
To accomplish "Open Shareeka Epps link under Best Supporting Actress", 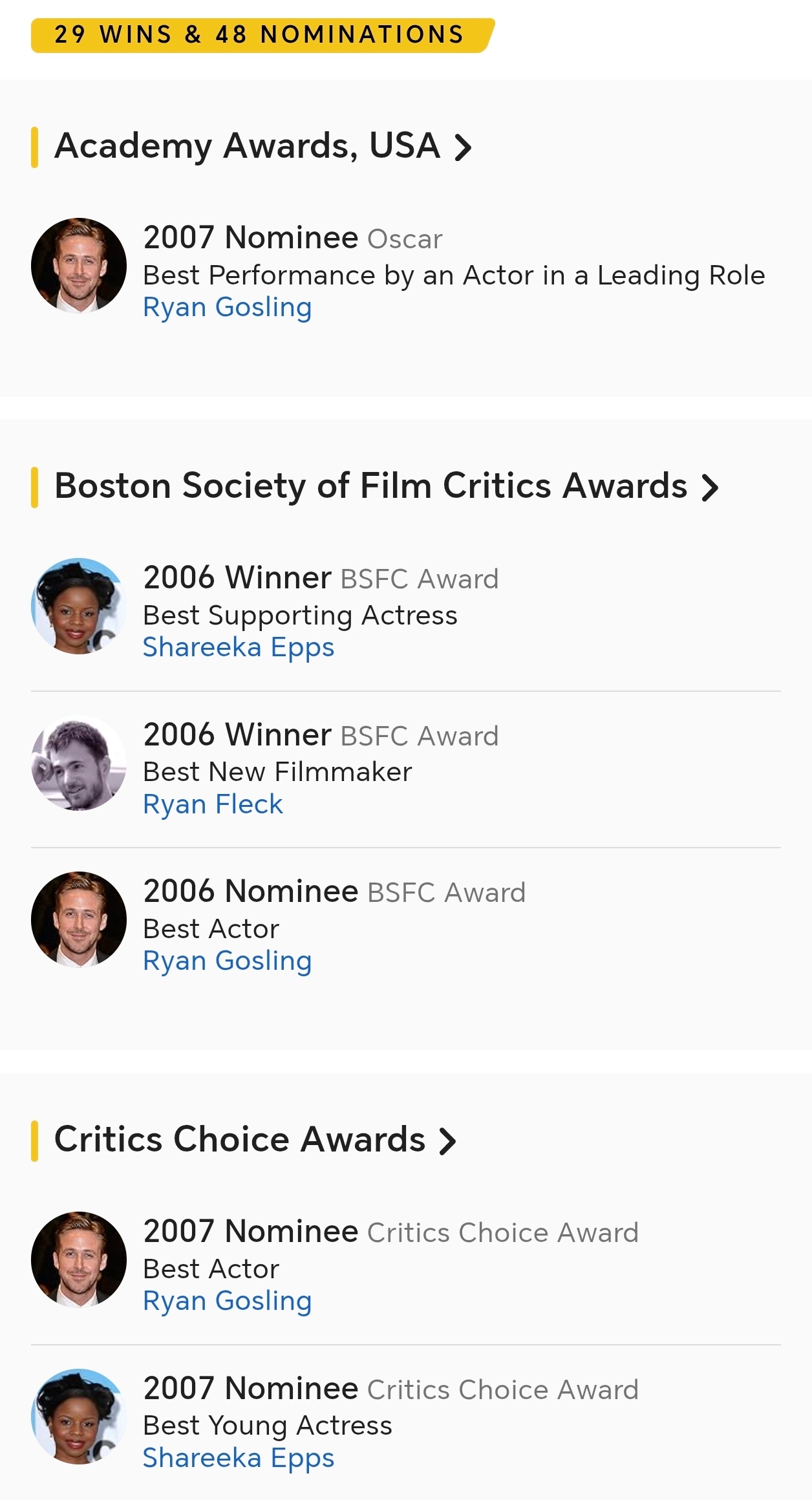I will [x=239, y=647].
